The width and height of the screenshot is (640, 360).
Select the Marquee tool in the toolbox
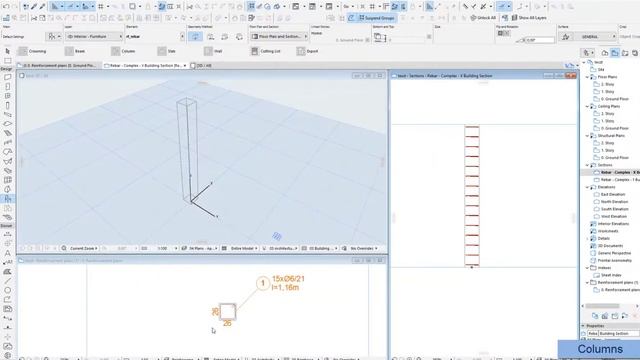click(x=7, y=60)
